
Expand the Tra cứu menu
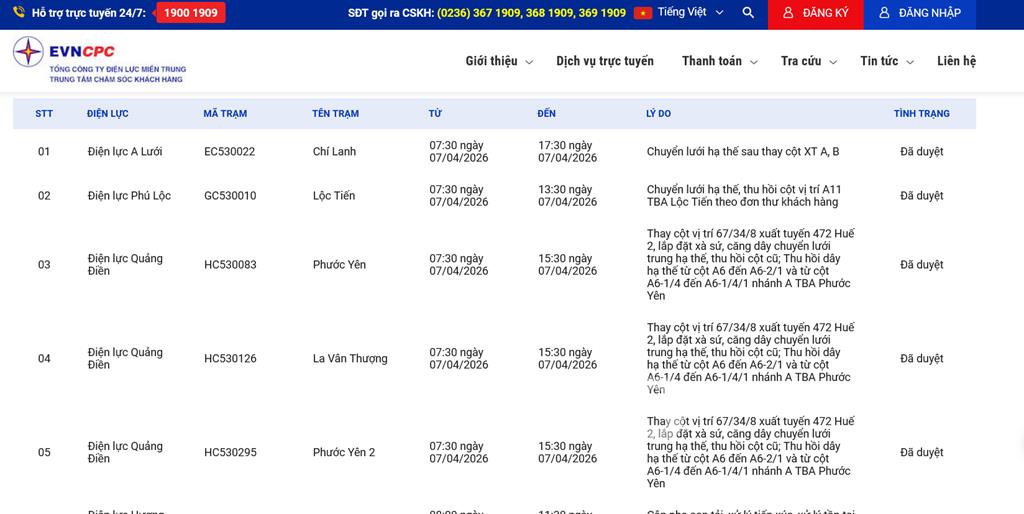coord(808,61)
